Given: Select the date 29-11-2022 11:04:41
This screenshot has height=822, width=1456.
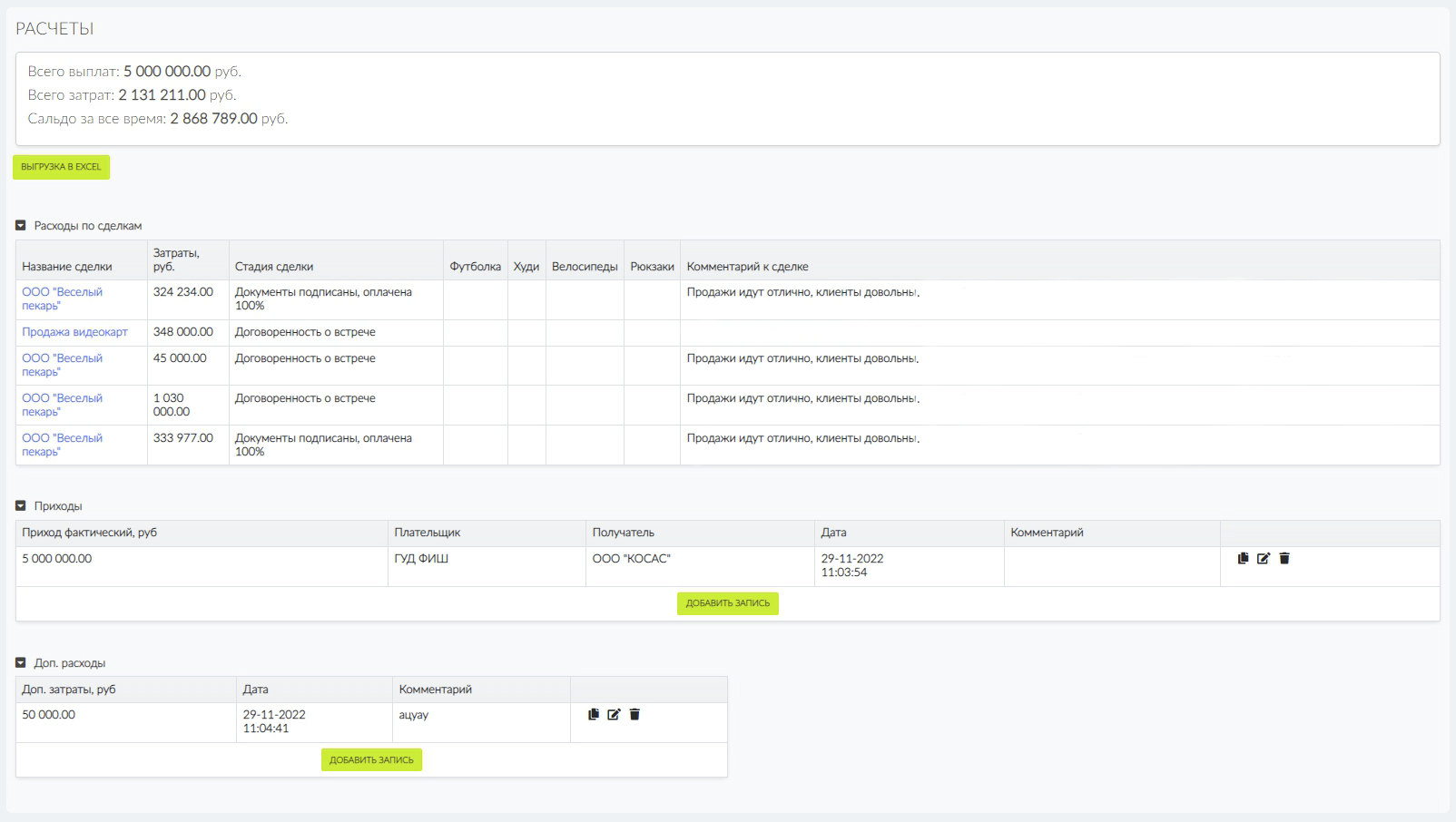Looking at the screenshot, I should tap(314, 722).
